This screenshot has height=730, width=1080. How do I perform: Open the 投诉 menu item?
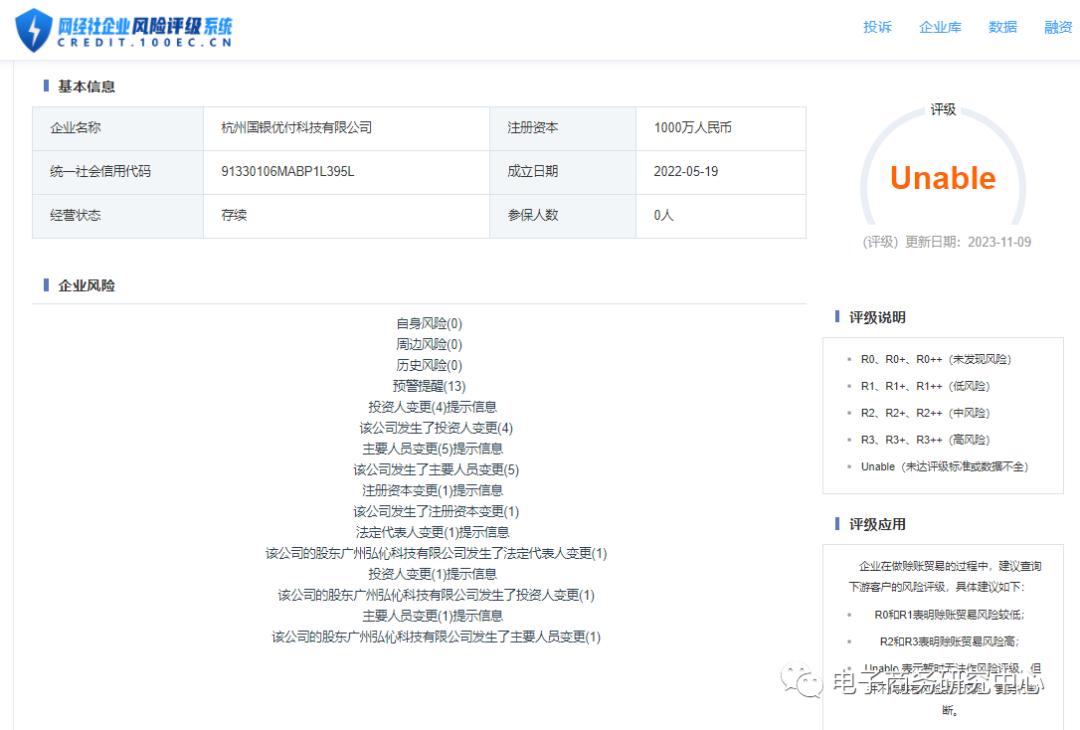click(877, 28)
